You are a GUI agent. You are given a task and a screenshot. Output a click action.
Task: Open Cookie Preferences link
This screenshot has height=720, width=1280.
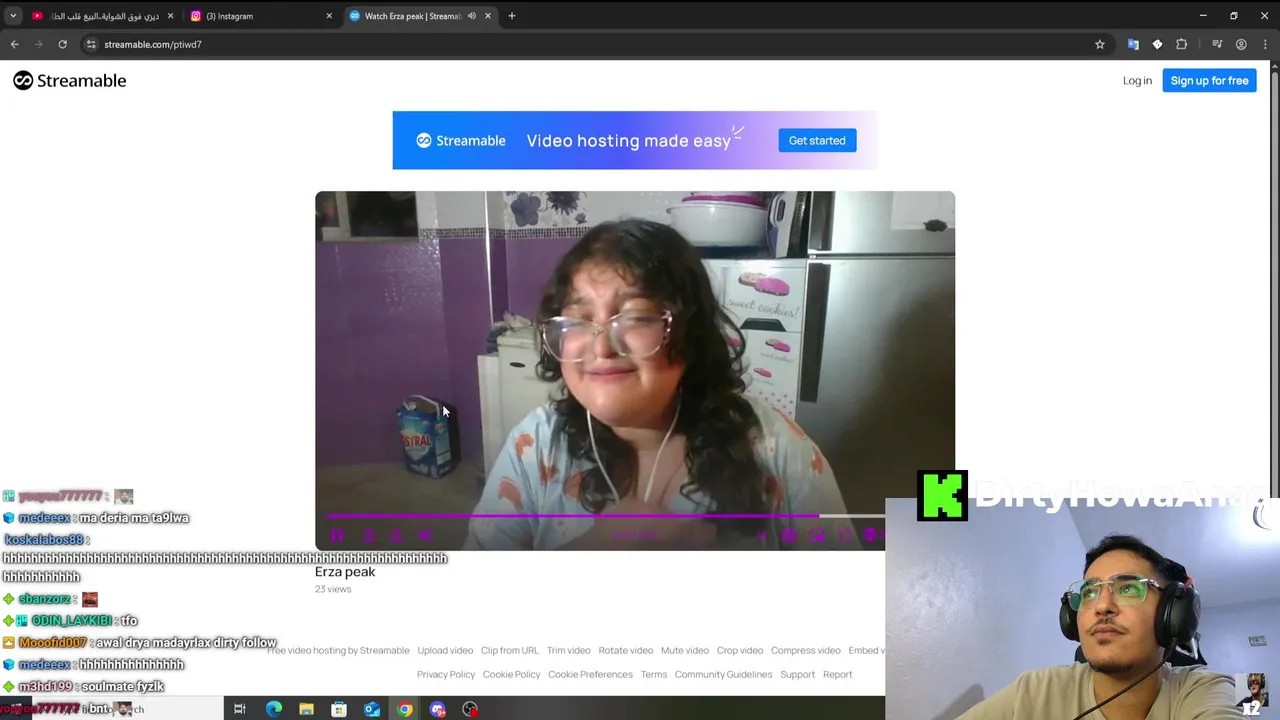click(590, 674)
